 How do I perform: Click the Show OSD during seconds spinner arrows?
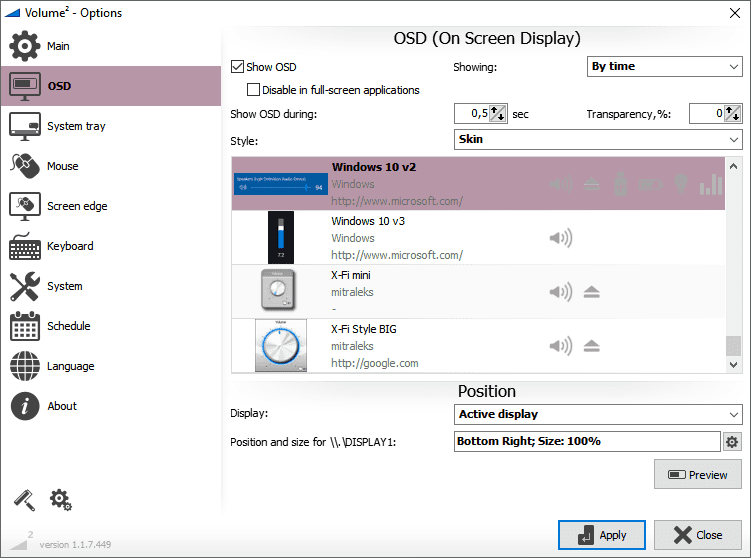(x=498, y=114)
